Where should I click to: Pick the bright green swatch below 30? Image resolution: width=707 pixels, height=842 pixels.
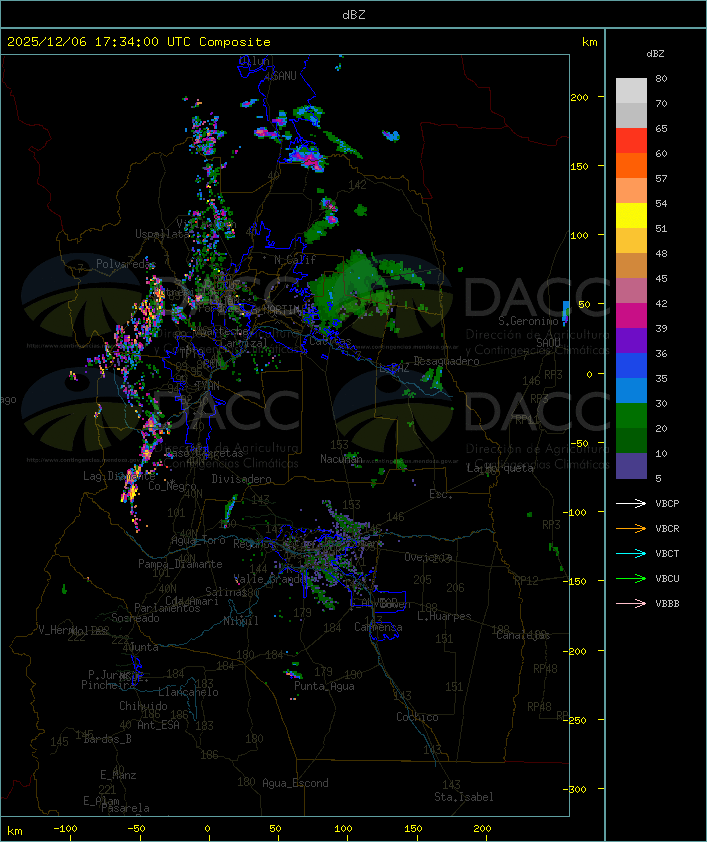pyautogui.click(x=631, y=416)
